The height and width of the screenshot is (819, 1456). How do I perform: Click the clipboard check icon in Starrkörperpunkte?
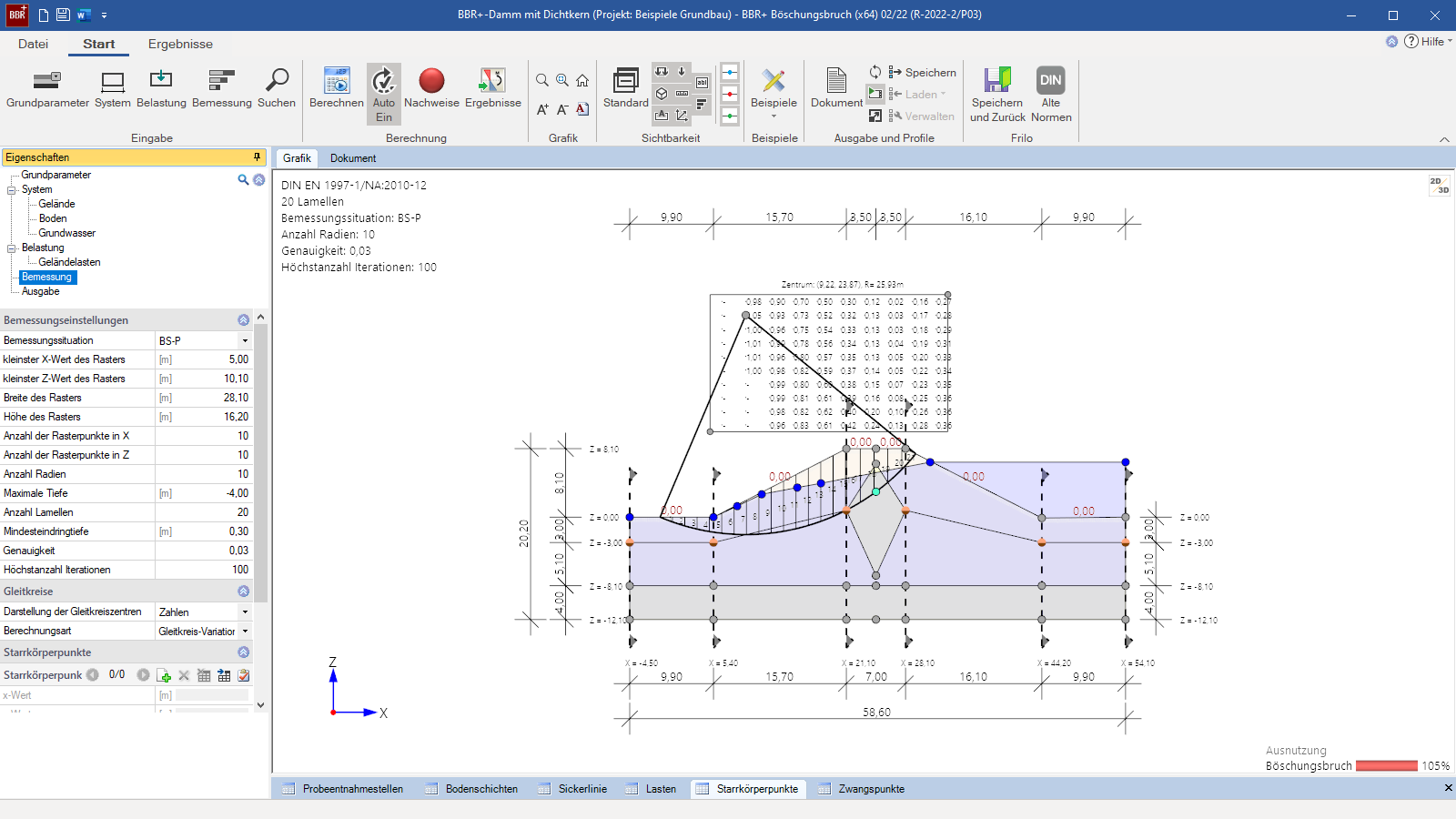tap(244, 675)
